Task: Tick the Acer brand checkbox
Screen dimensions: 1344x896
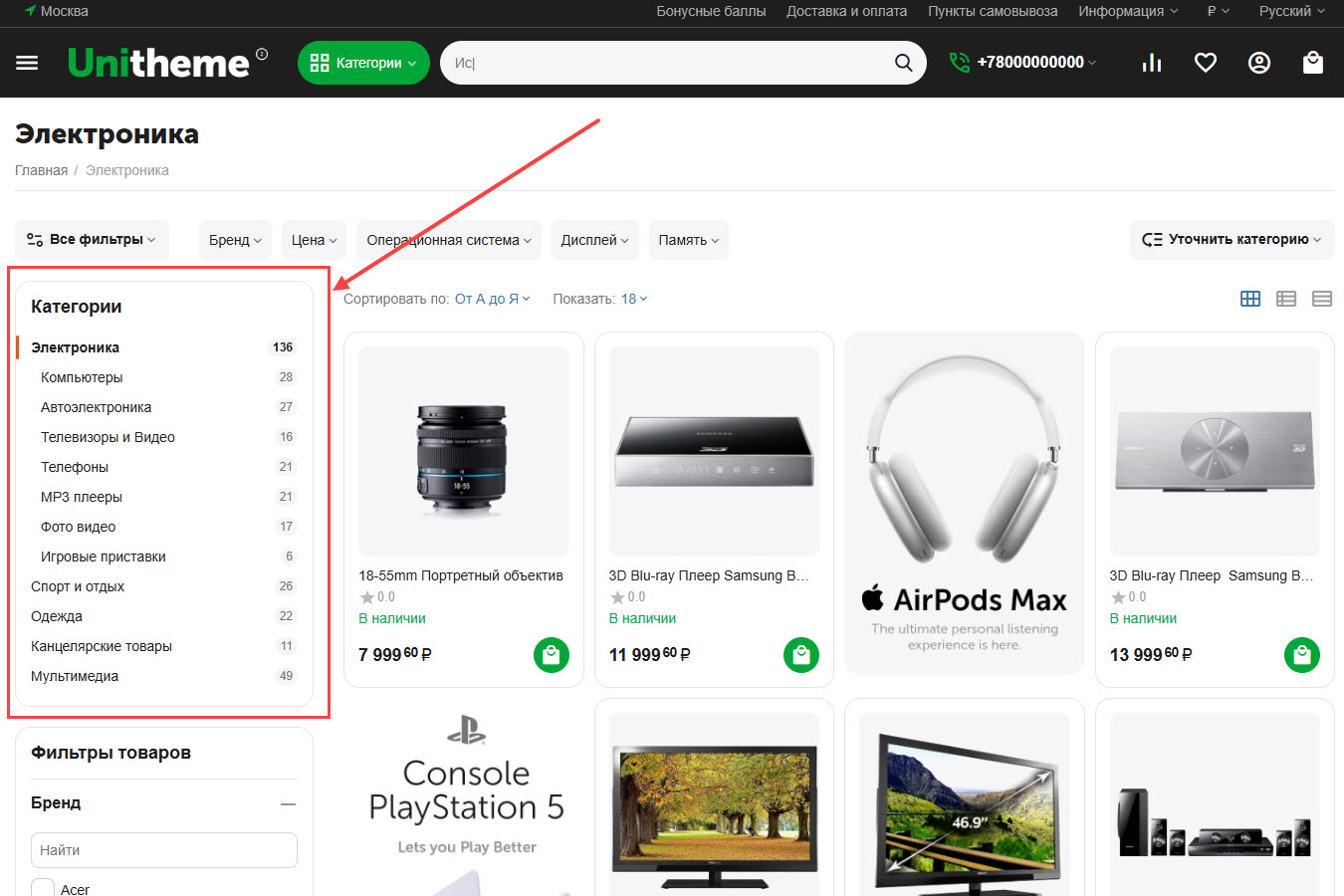Action: pos(43,888)
